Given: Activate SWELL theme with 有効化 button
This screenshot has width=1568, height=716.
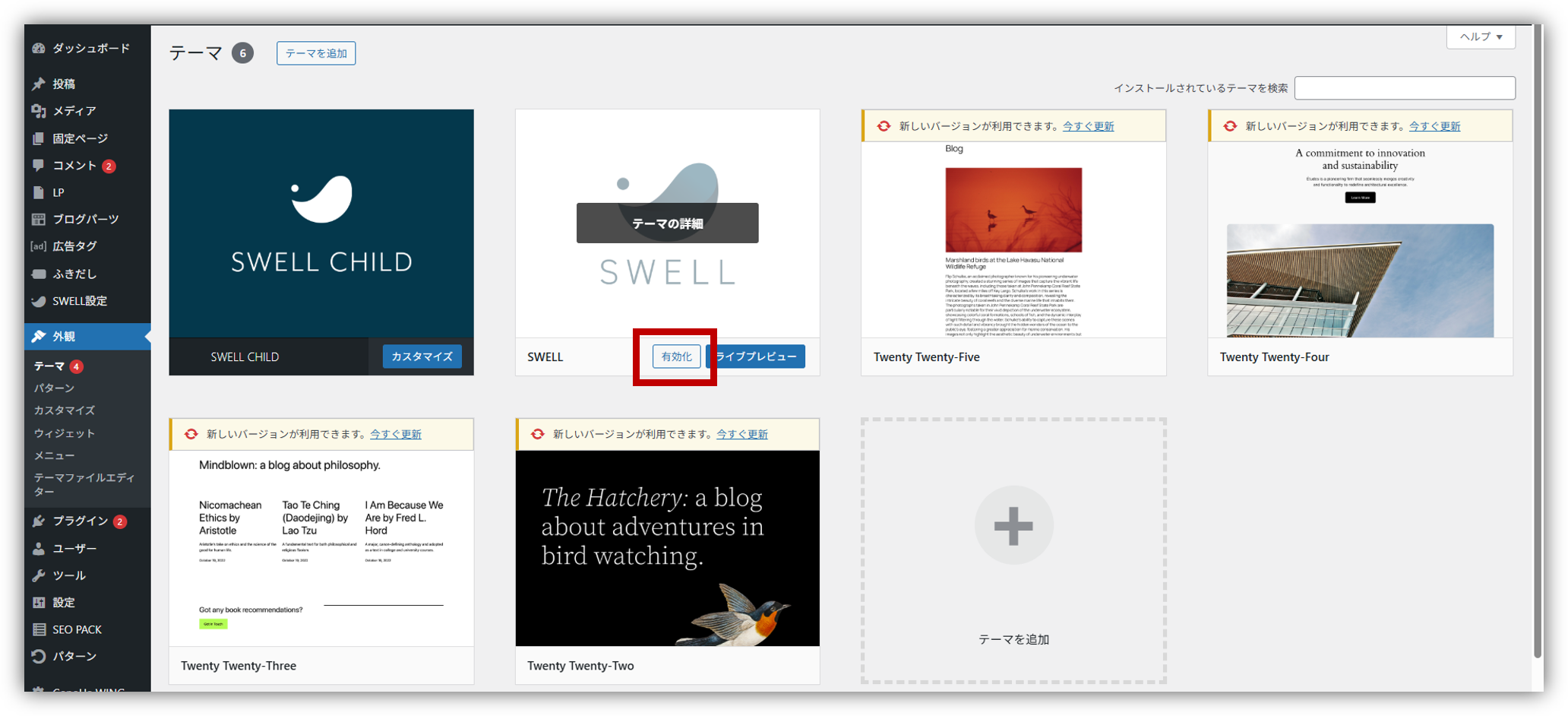Looking at the screenshot, I should [x=676, y=356].
